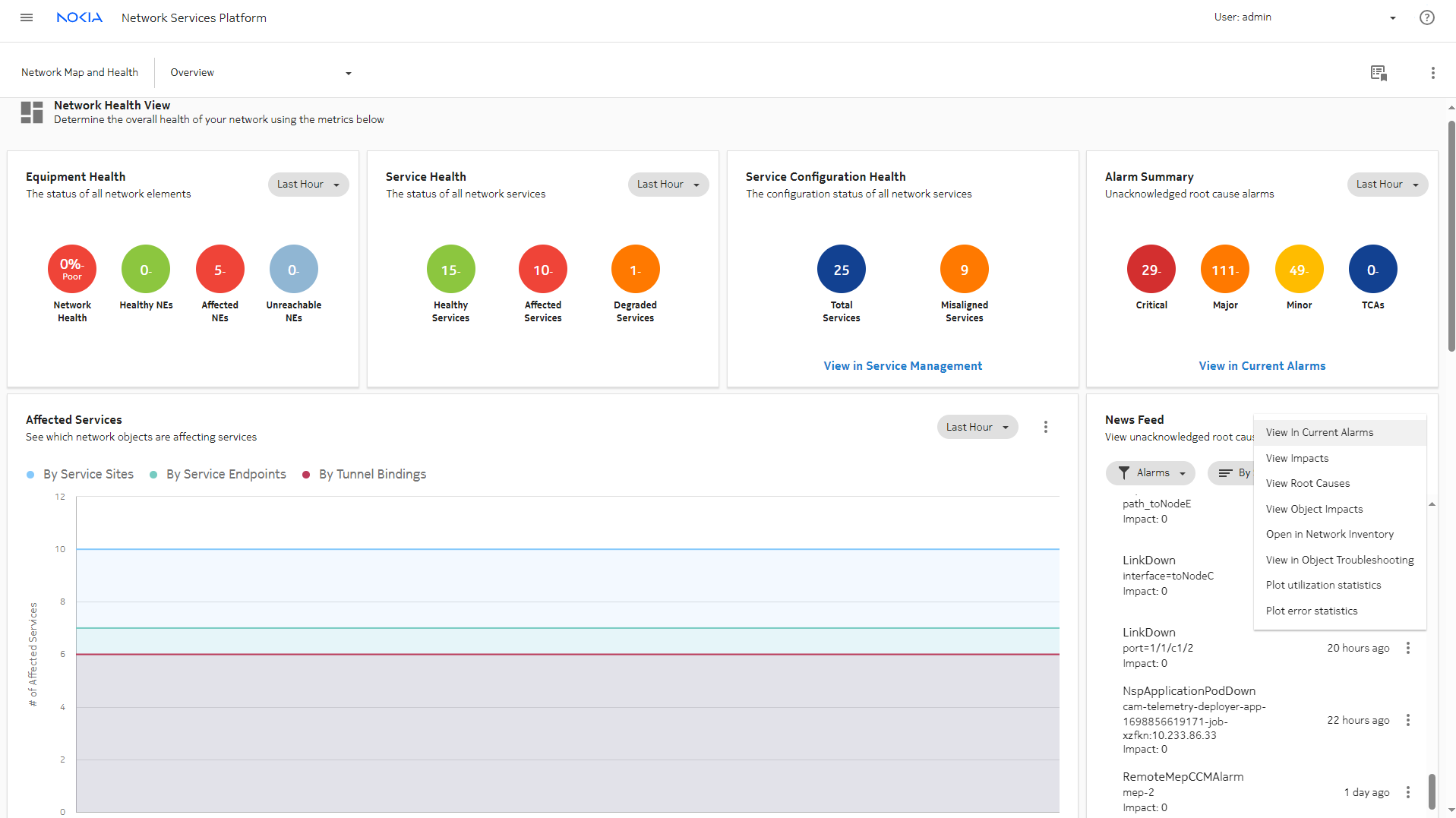Screen dimensions: 1456x818
Task: Click the LinkDown interface=toNodeC alarm text
Action: click(1168, 576)
